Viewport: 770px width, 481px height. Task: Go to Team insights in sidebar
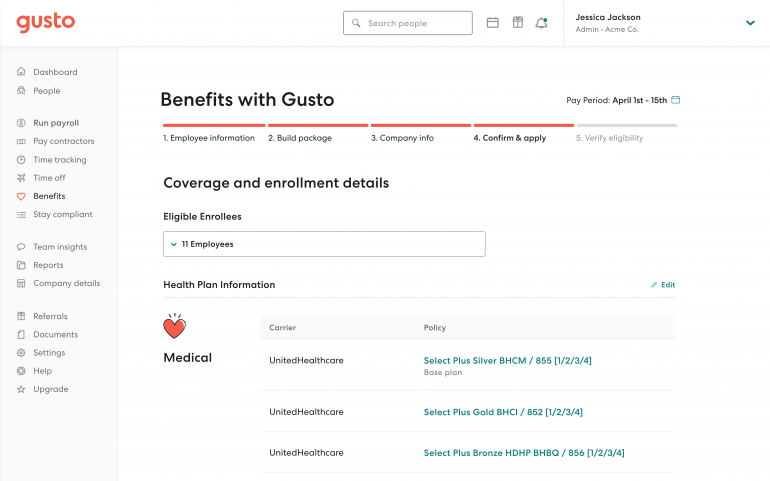coord(59,247)
